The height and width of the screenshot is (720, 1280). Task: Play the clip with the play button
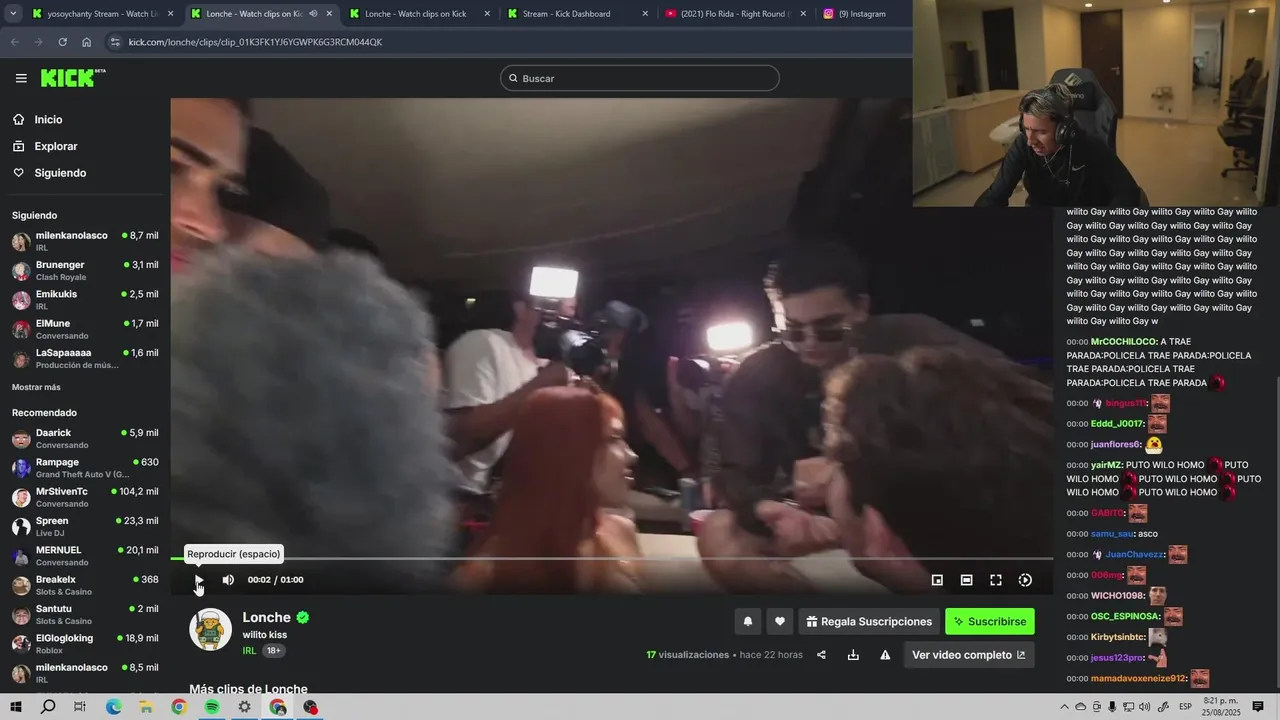[x=199, y=580]
